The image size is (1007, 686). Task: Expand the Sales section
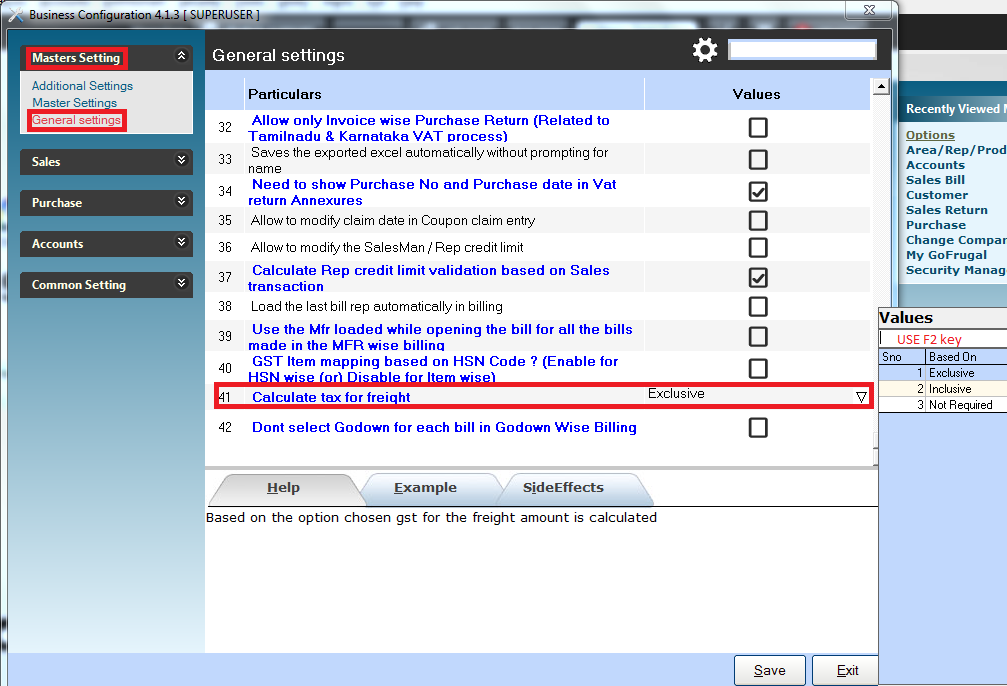[182, 160]
